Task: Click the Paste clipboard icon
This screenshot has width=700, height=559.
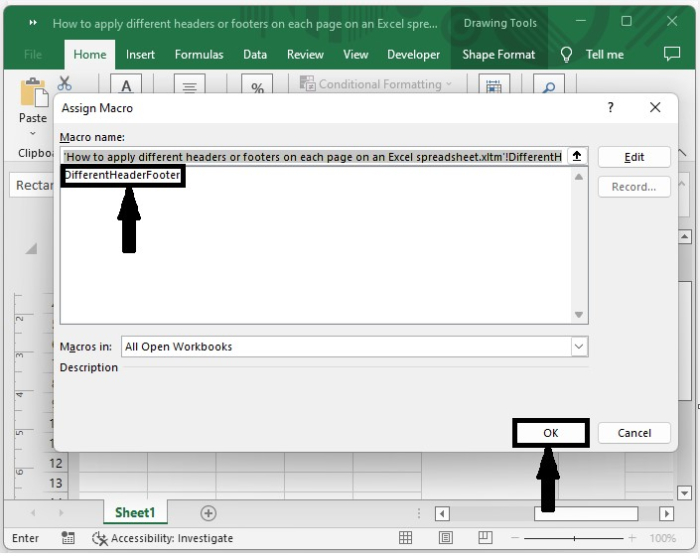Action: click(34, 92)
